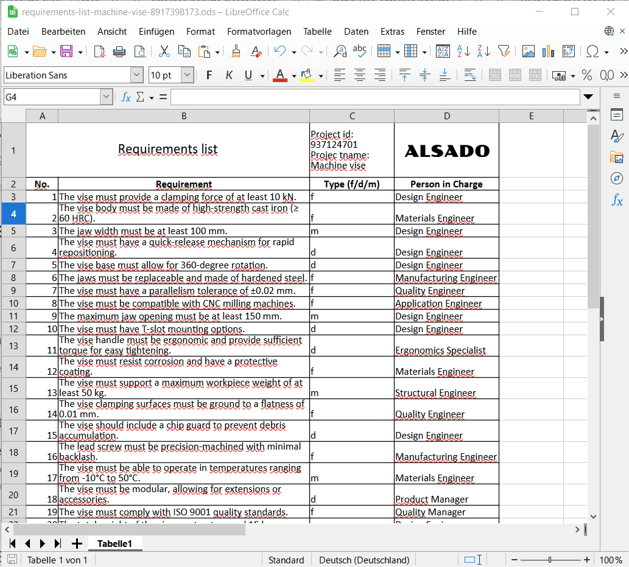Expand the font size dropdown
629x567 pixels.
187,75
